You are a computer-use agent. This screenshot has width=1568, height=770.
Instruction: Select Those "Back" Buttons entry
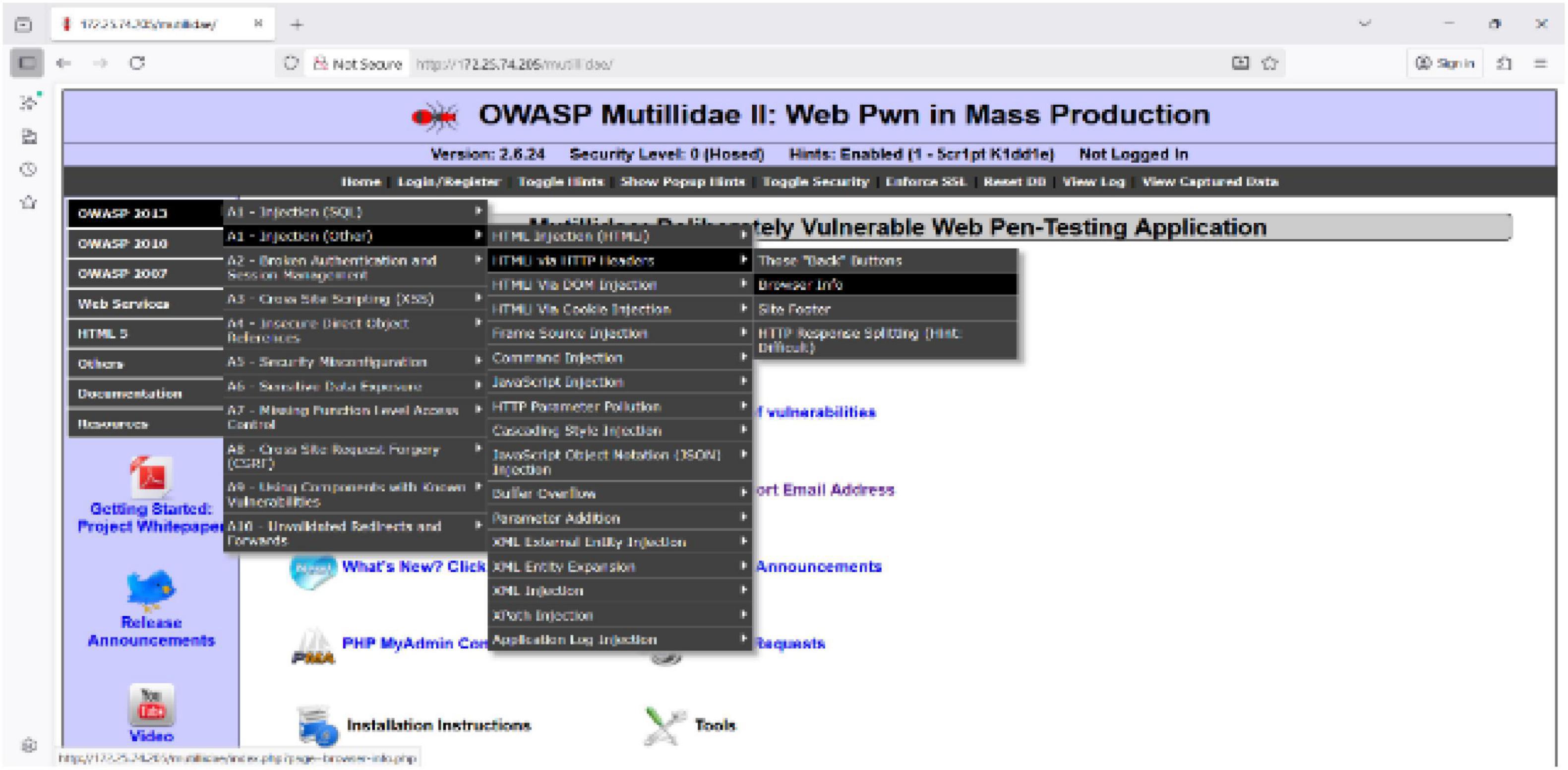click(x=886, y=261)
